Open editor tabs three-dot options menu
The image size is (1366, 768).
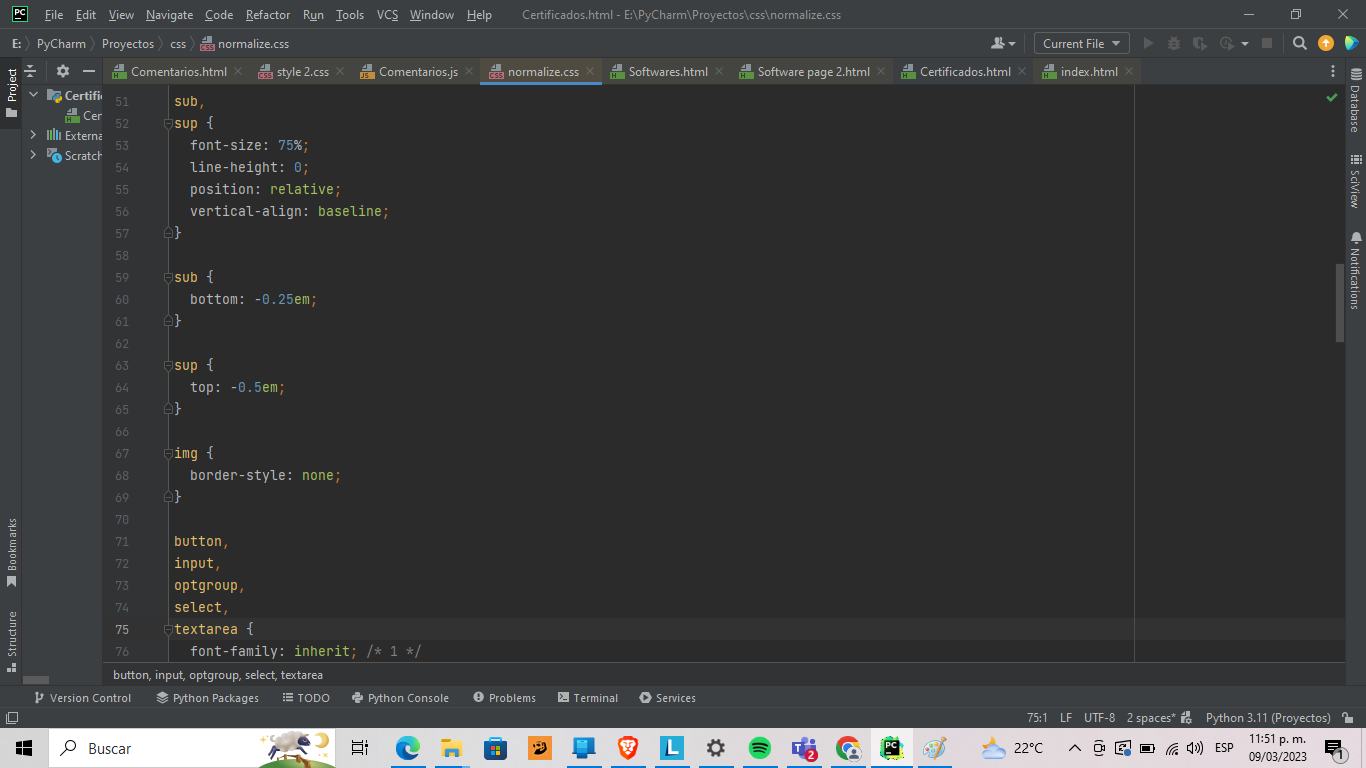(x=1332, y=71)
